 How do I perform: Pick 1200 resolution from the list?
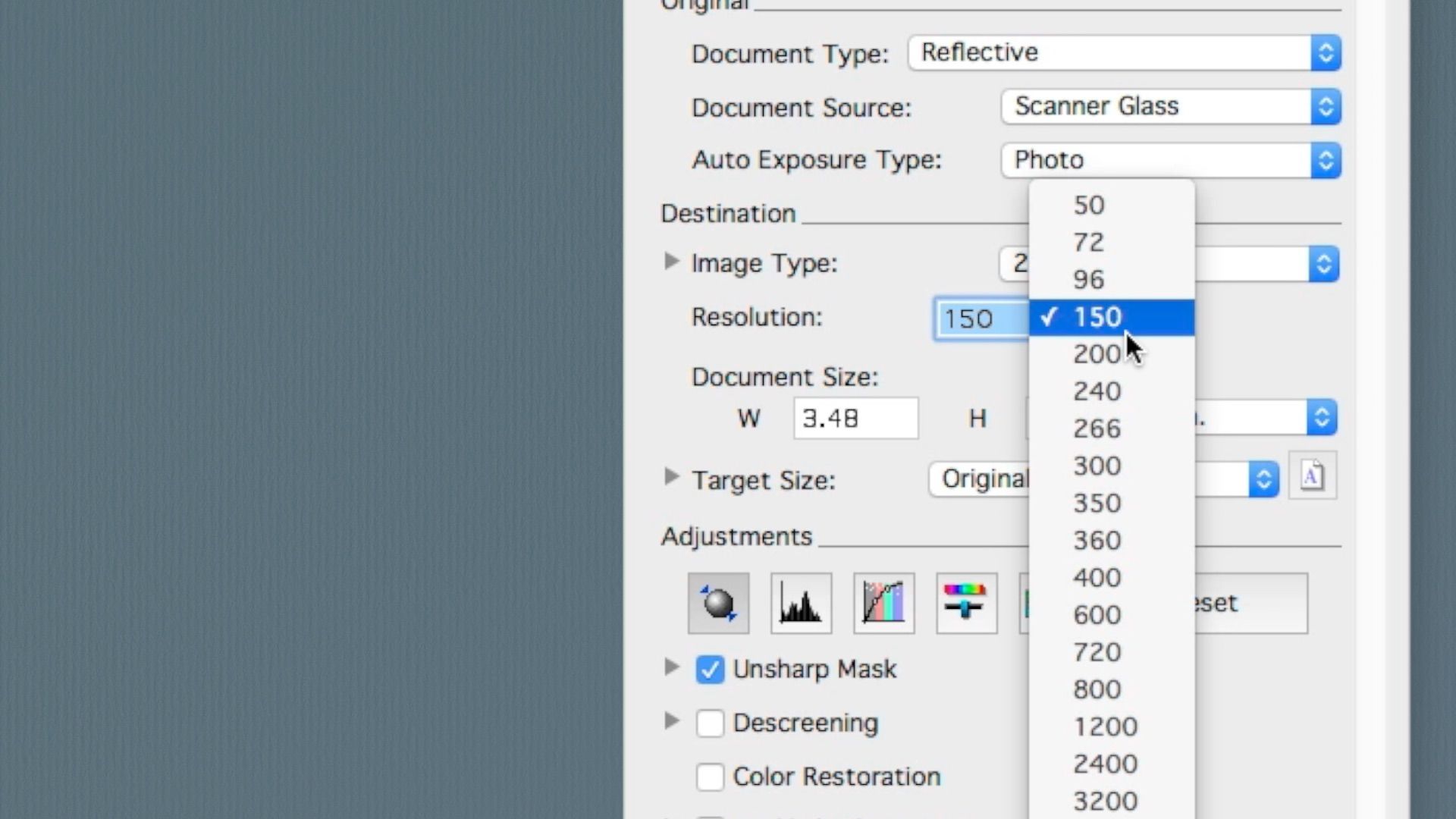1105,726
